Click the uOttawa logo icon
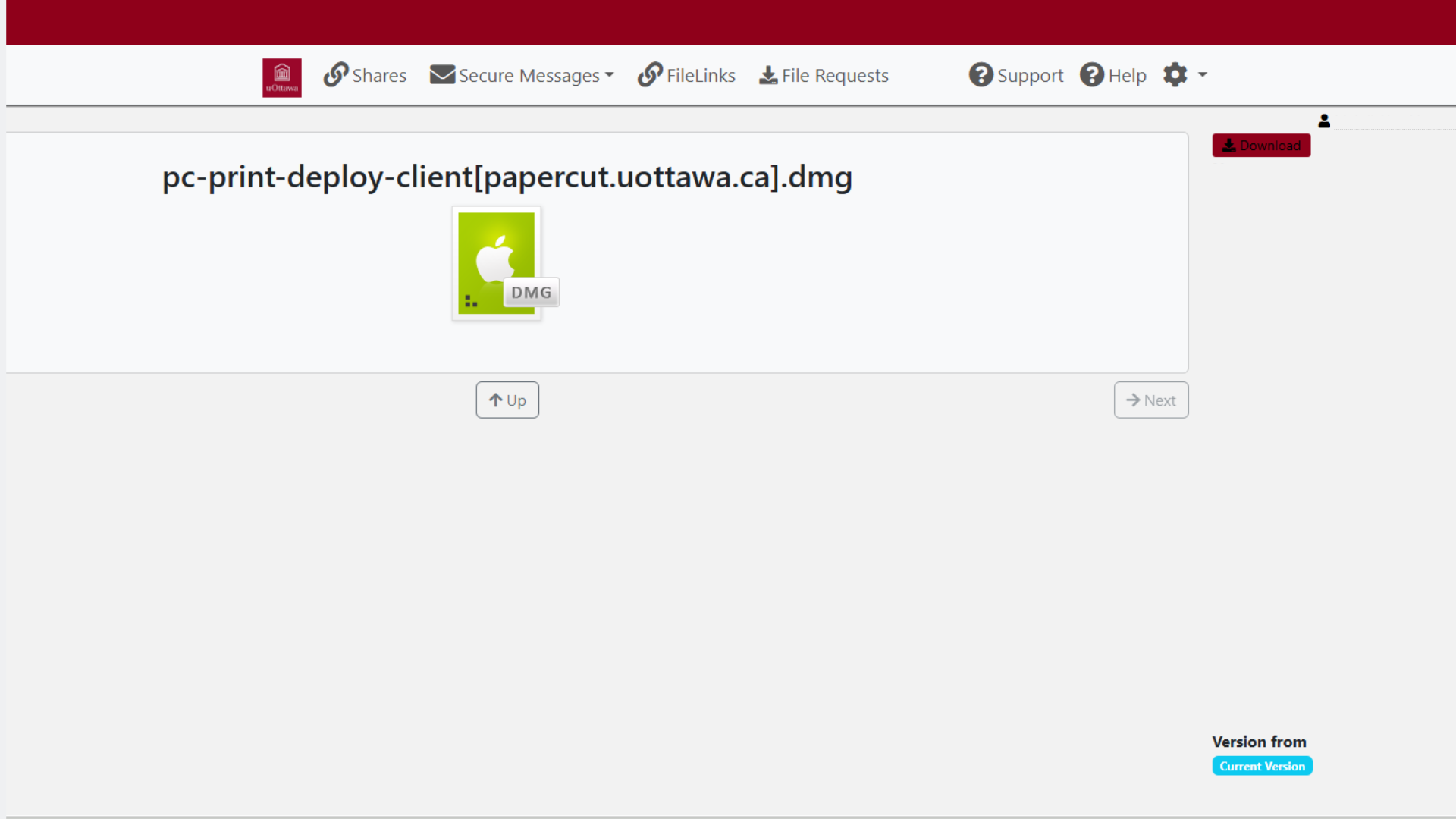 tap(281, 77)
